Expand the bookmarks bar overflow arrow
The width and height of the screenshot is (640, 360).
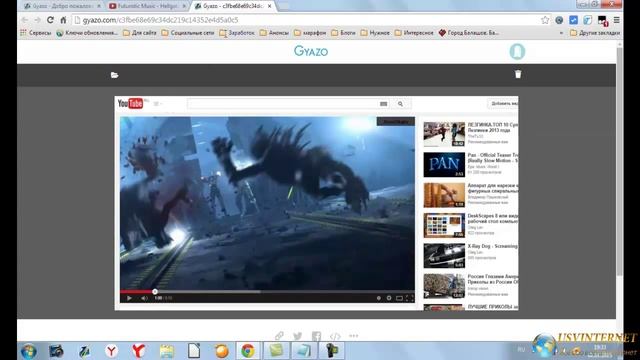(561, 33)
